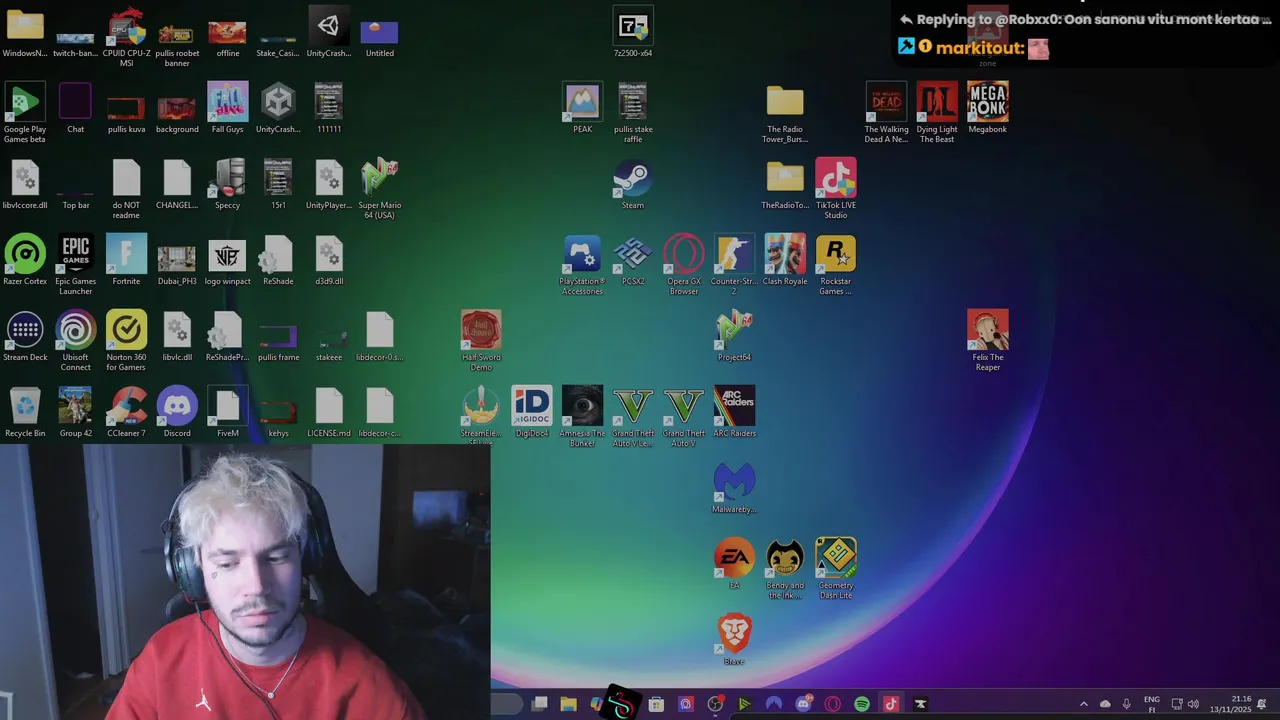Open the Group 42 image
The image size is (1280, 720).
tap(75, 414)
